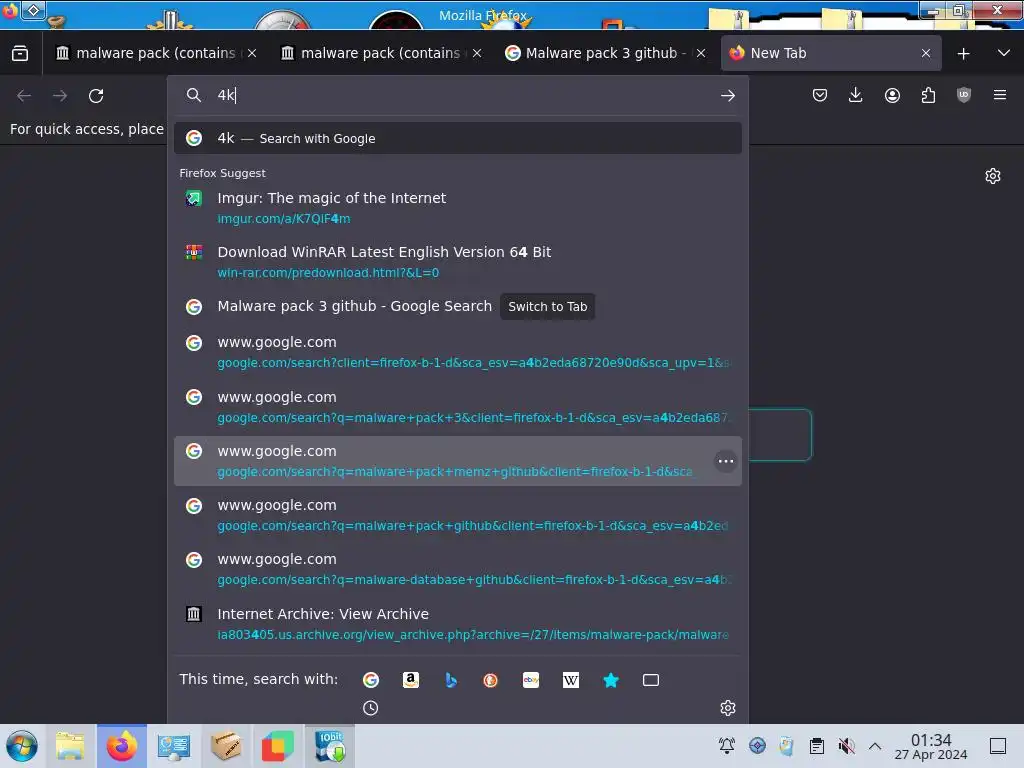Search this time with Wikipedia icon
The image size is (1024, 768).
pyautogui.click(x=571, y=680)
